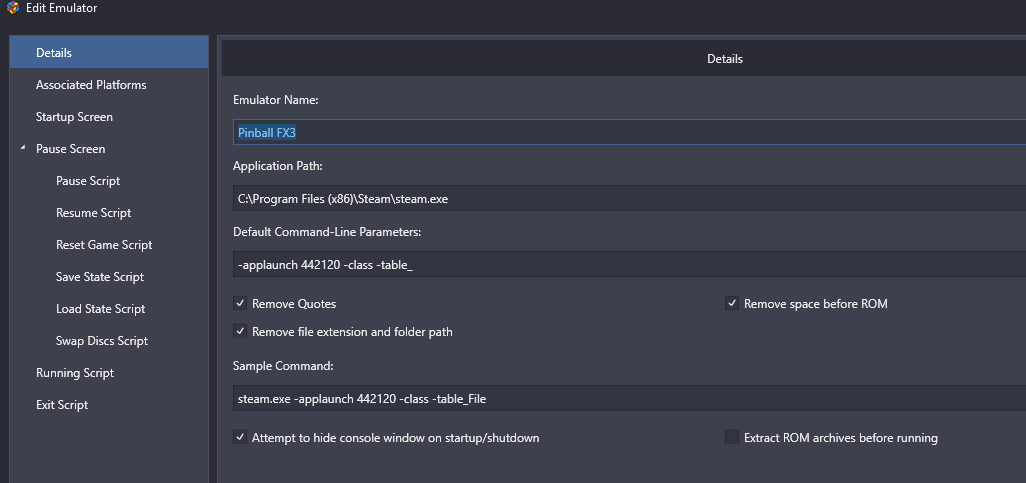Uncheck the Remove Quotes checkbox
Screen dimensions: 1026x483
(240, 304)
